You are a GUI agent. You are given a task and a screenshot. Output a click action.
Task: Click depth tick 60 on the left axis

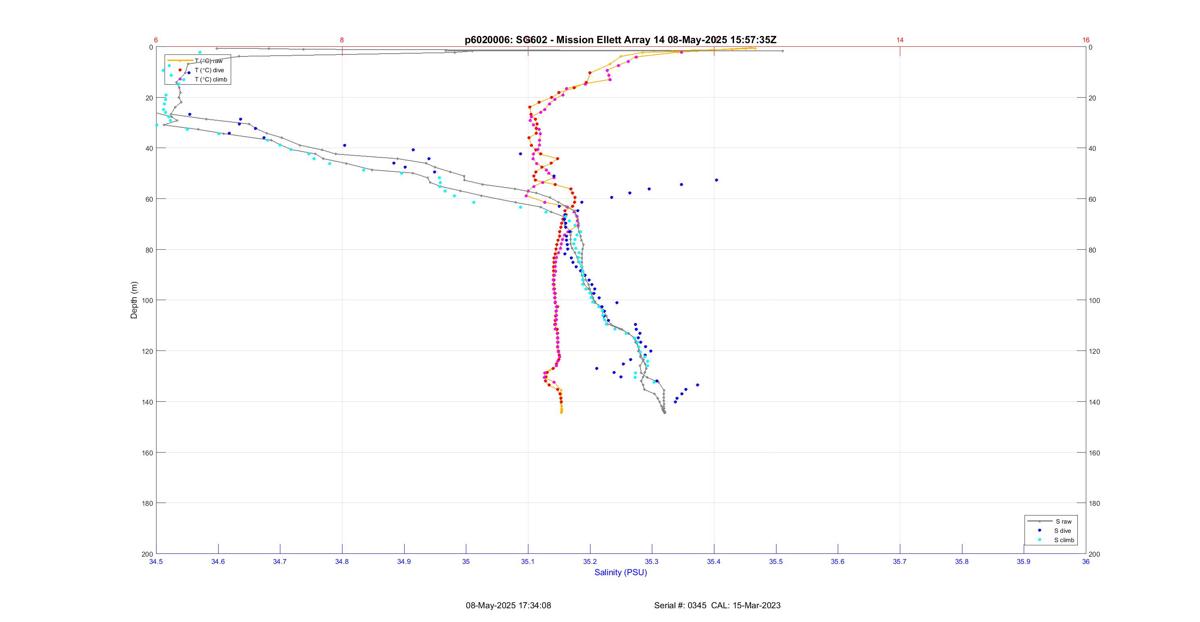148,199
